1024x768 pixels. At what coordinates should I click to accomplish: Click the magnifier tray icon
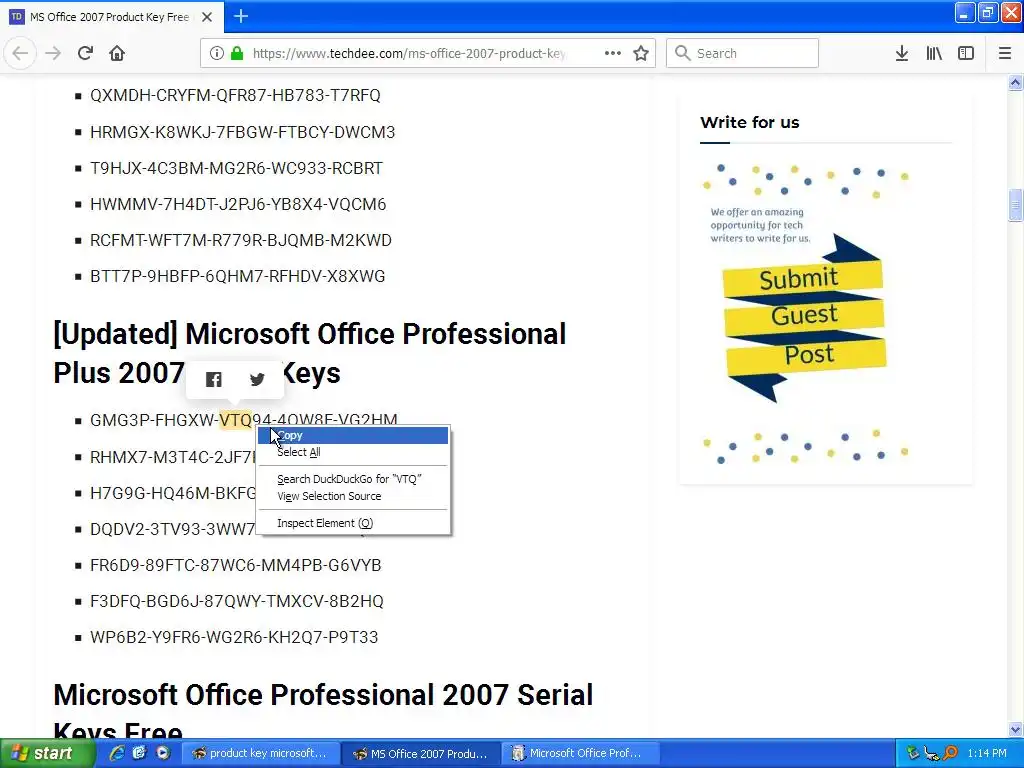click(950, 753)
